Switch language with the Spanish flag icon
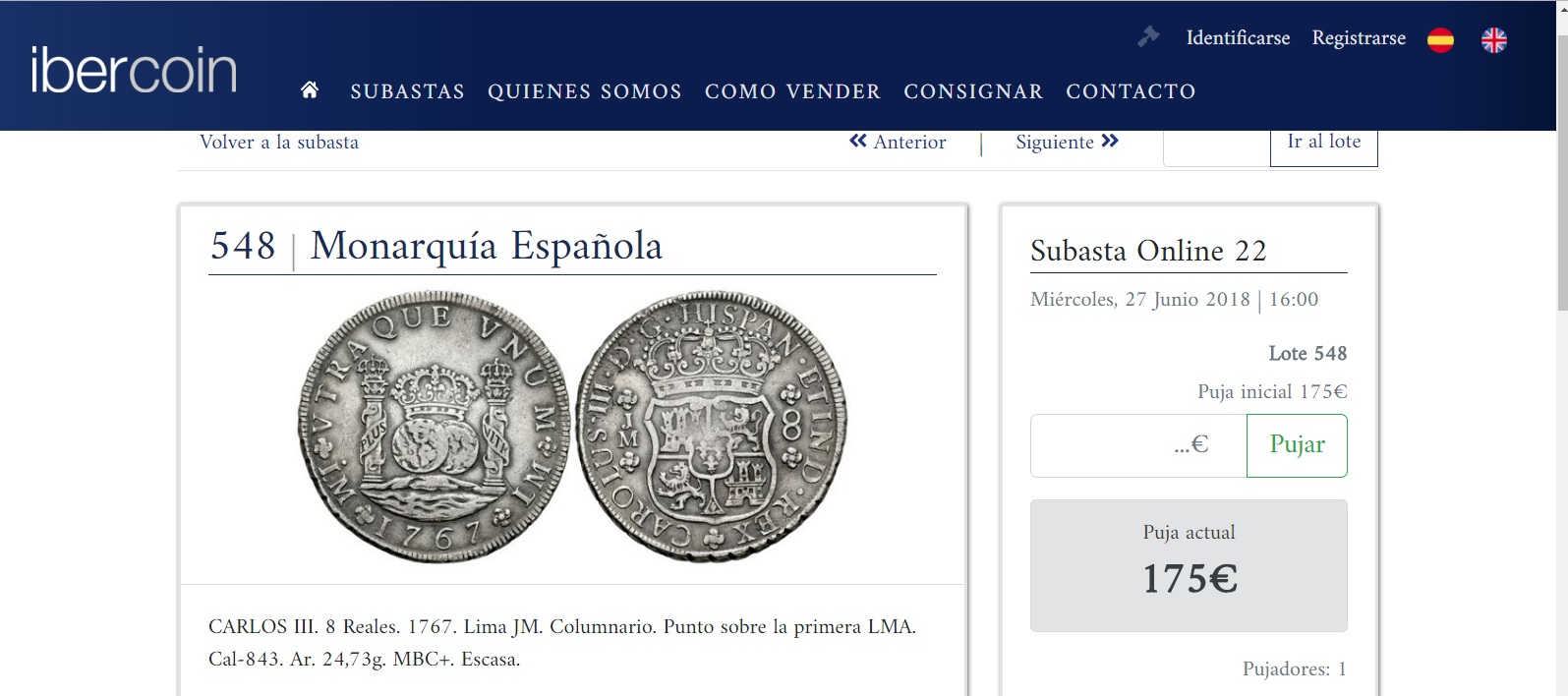 pyautogui.click(x=1440, y=39)
